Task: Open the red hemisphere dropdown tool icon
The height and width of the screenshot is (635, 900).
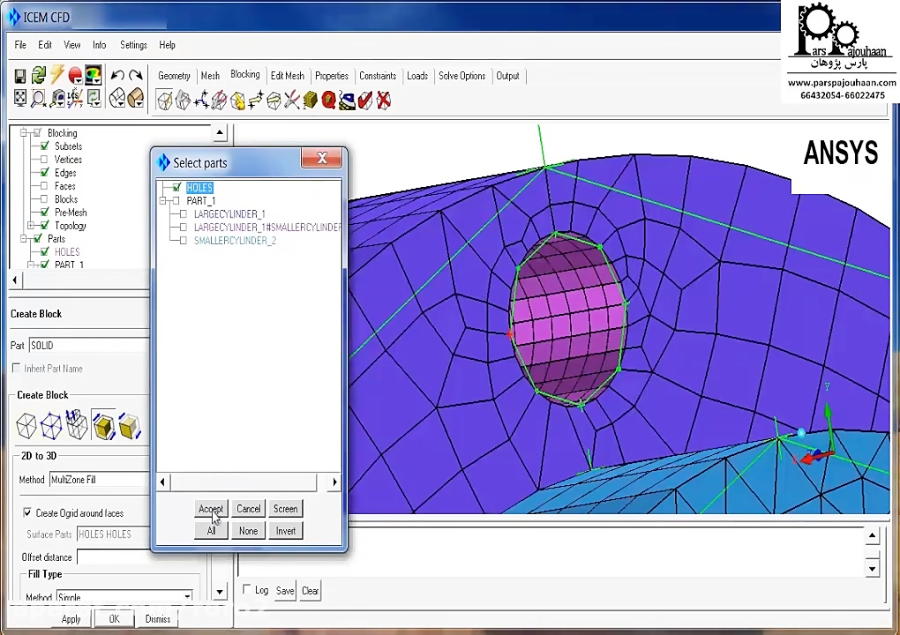Action: (x=75, y=75)
